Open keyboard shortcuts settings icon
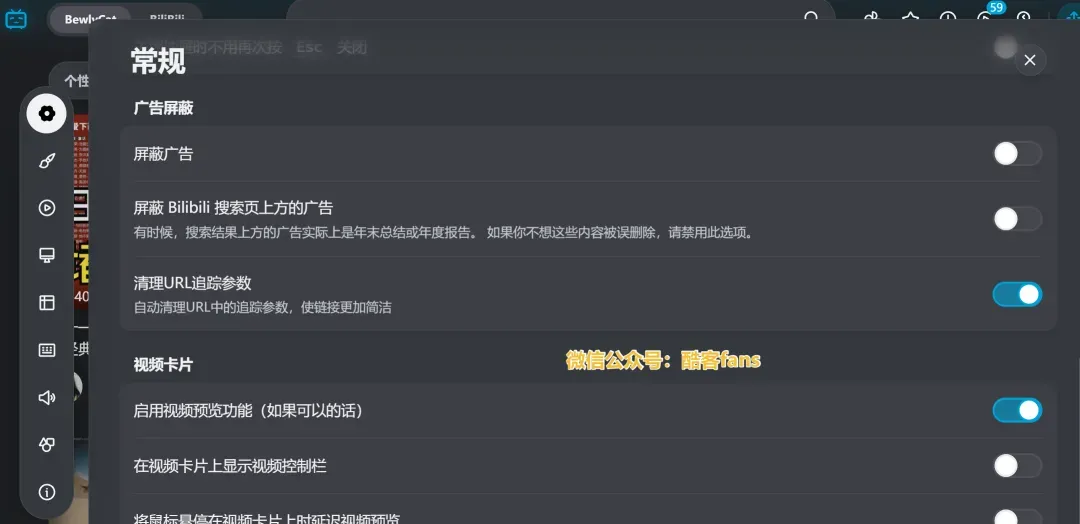The image size is (1080, 524). pos(47,350)
